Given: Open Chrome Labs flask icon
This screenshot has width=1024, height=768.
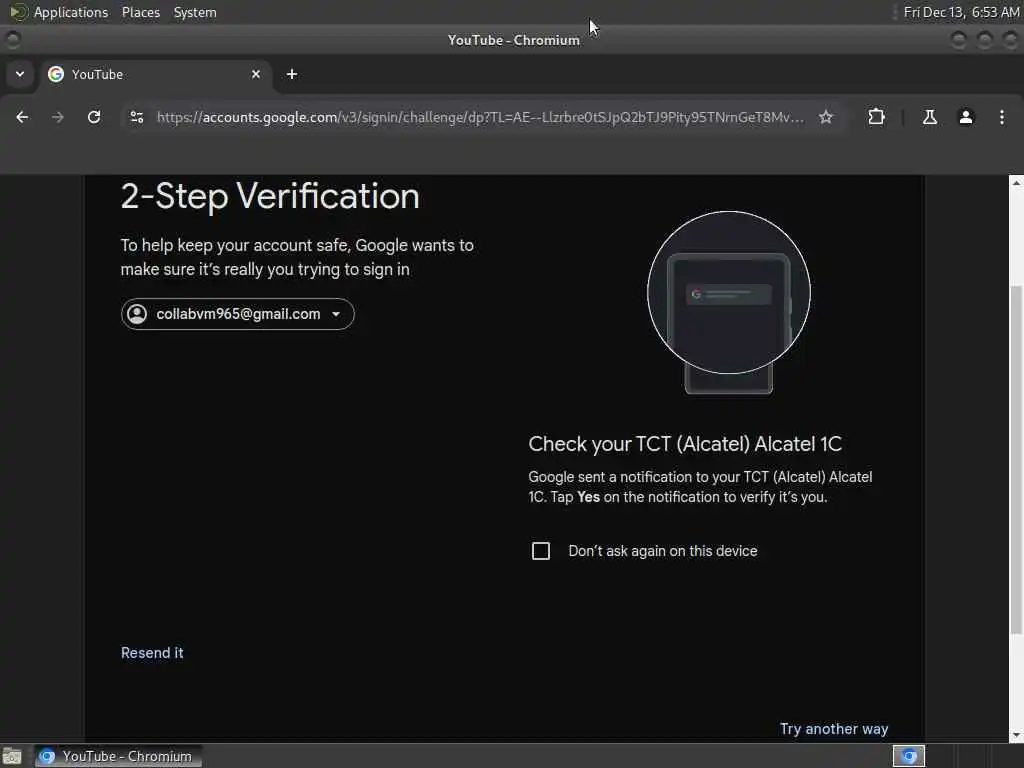Looking at the screenshot, I should coord(929,117).
